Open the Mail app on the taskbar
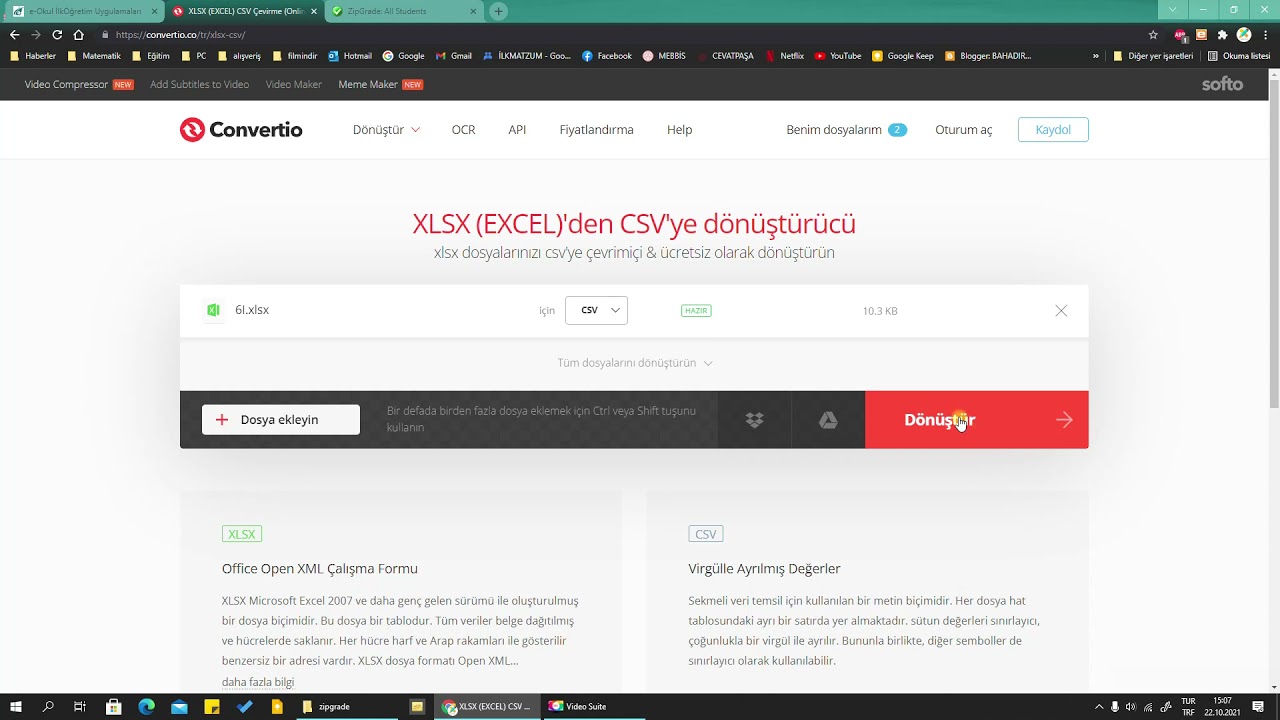 pyautogui.click(x=179, y=706)
